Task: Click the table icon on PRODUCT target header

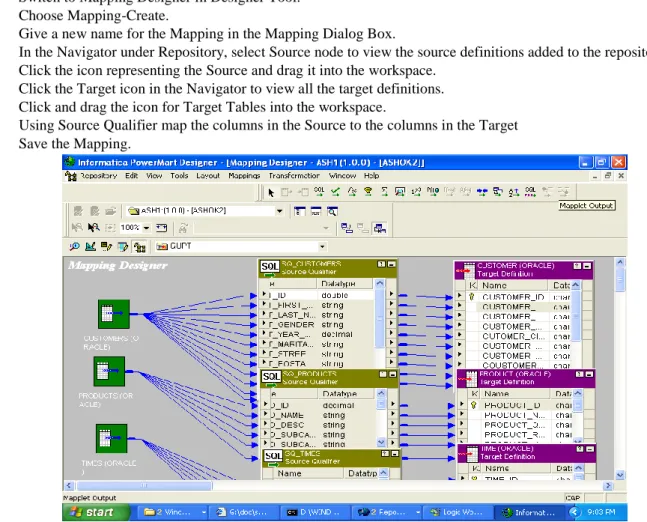Action: (x=468, y=379)
